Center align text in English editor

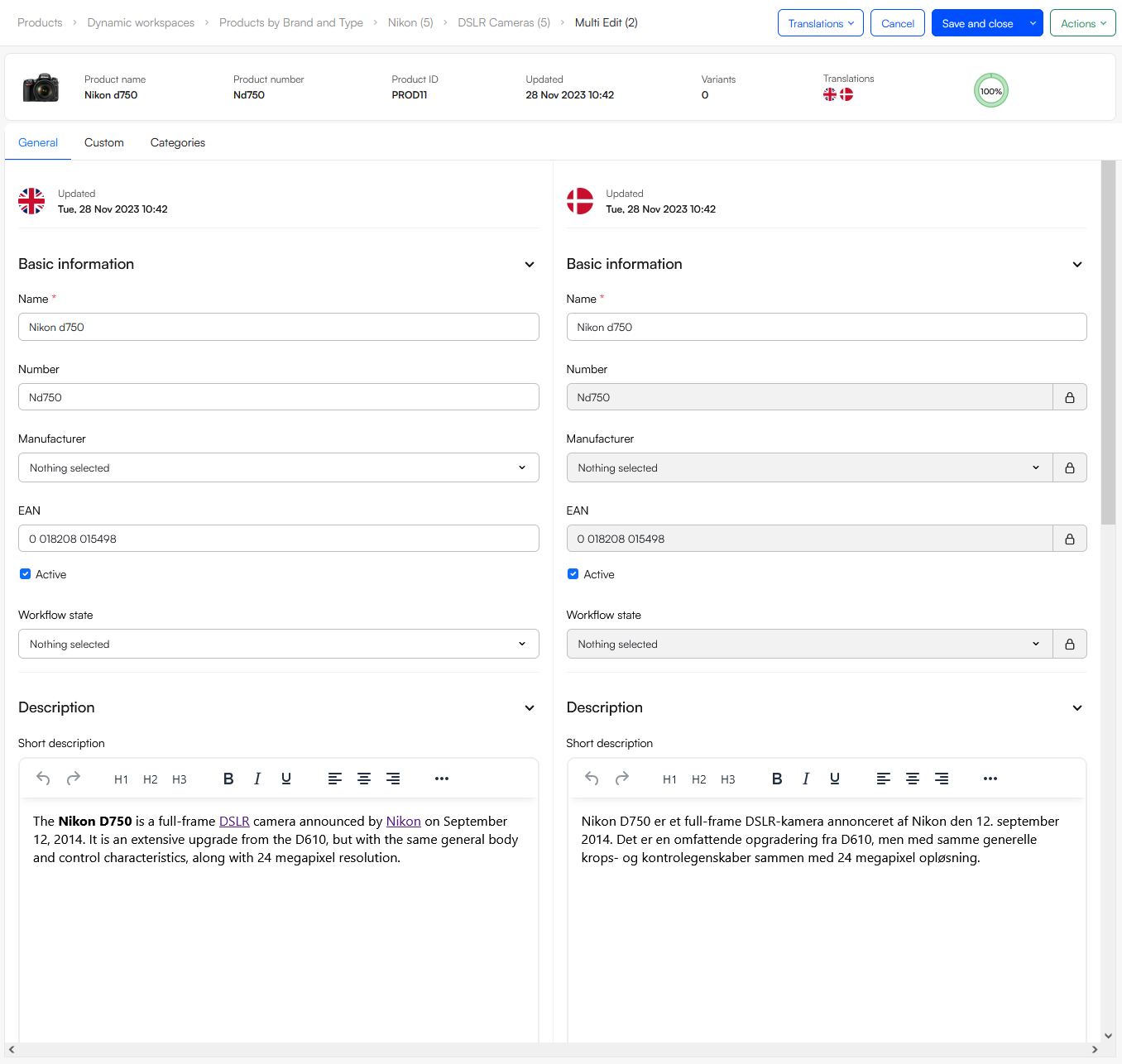click(x=364, y=779)
